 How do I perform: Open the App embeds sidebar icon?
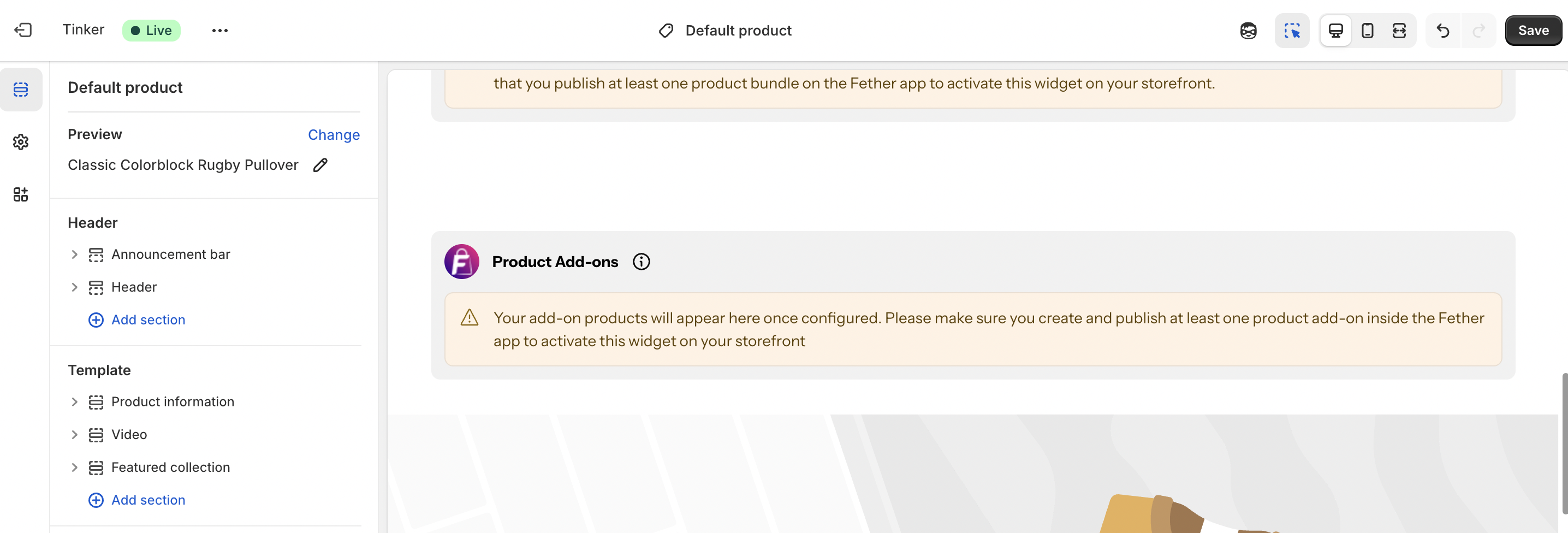click(x=21, y=194)
